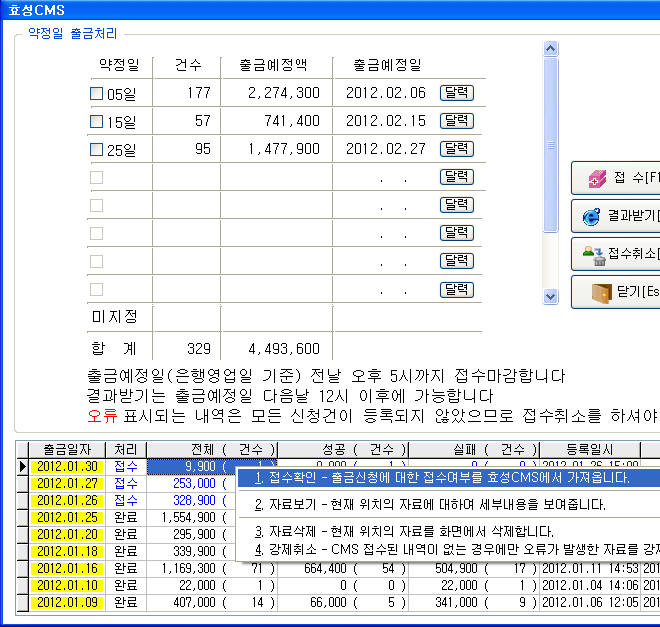Click the row selector arrow for 2012.01.30
660x627 pixels.
point(23,467)
